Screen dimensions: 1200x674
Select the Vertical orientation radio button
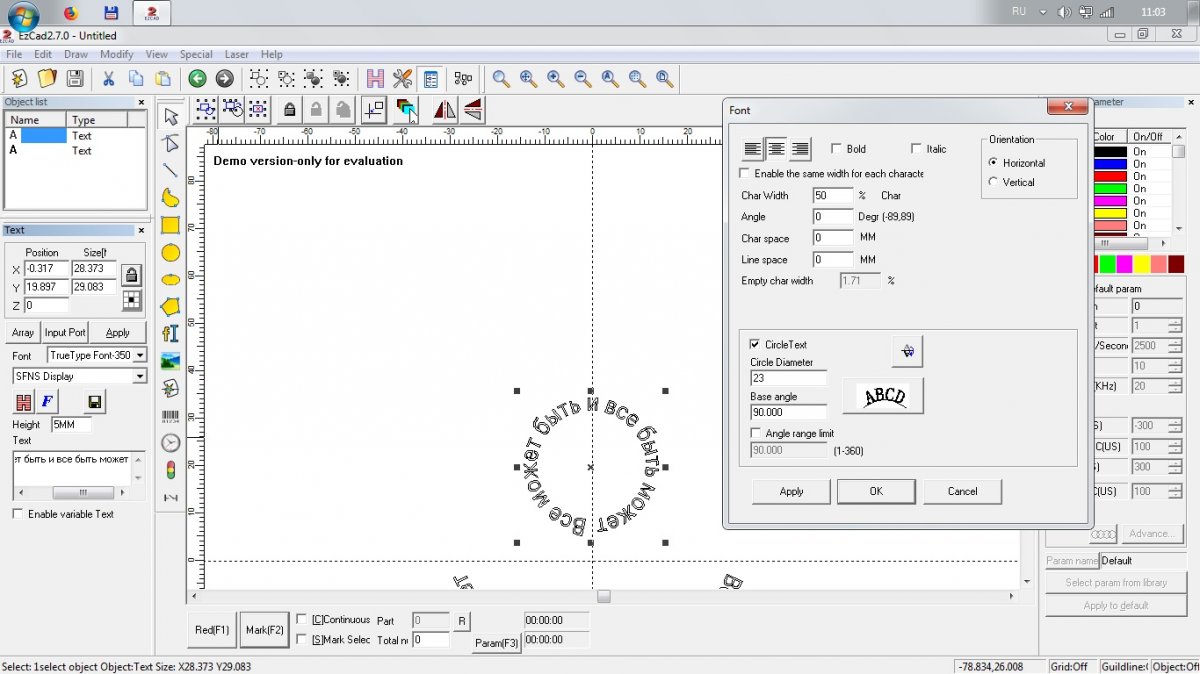click(993, 182)
